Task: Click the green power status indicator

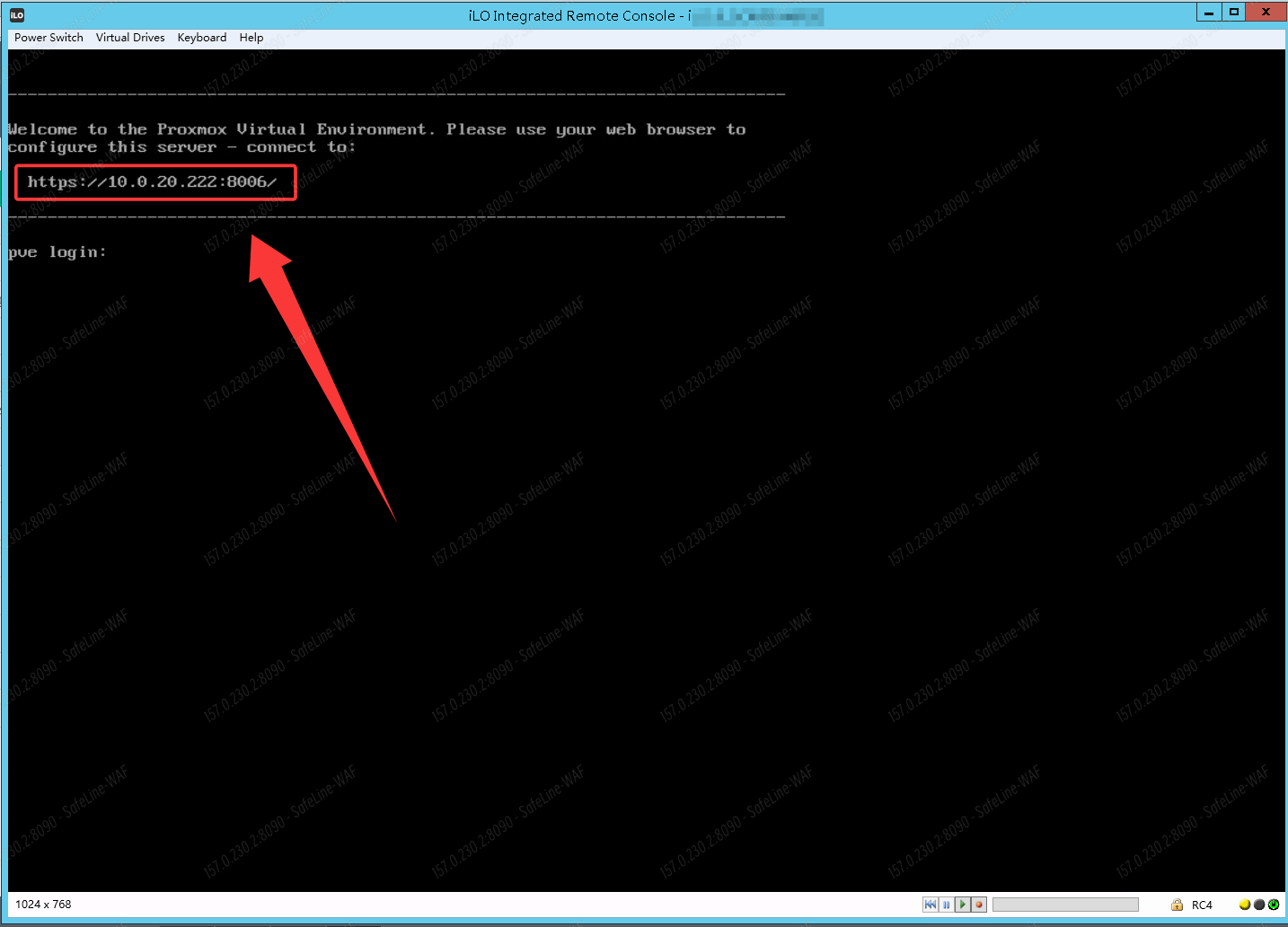Action: [1274, 905]
